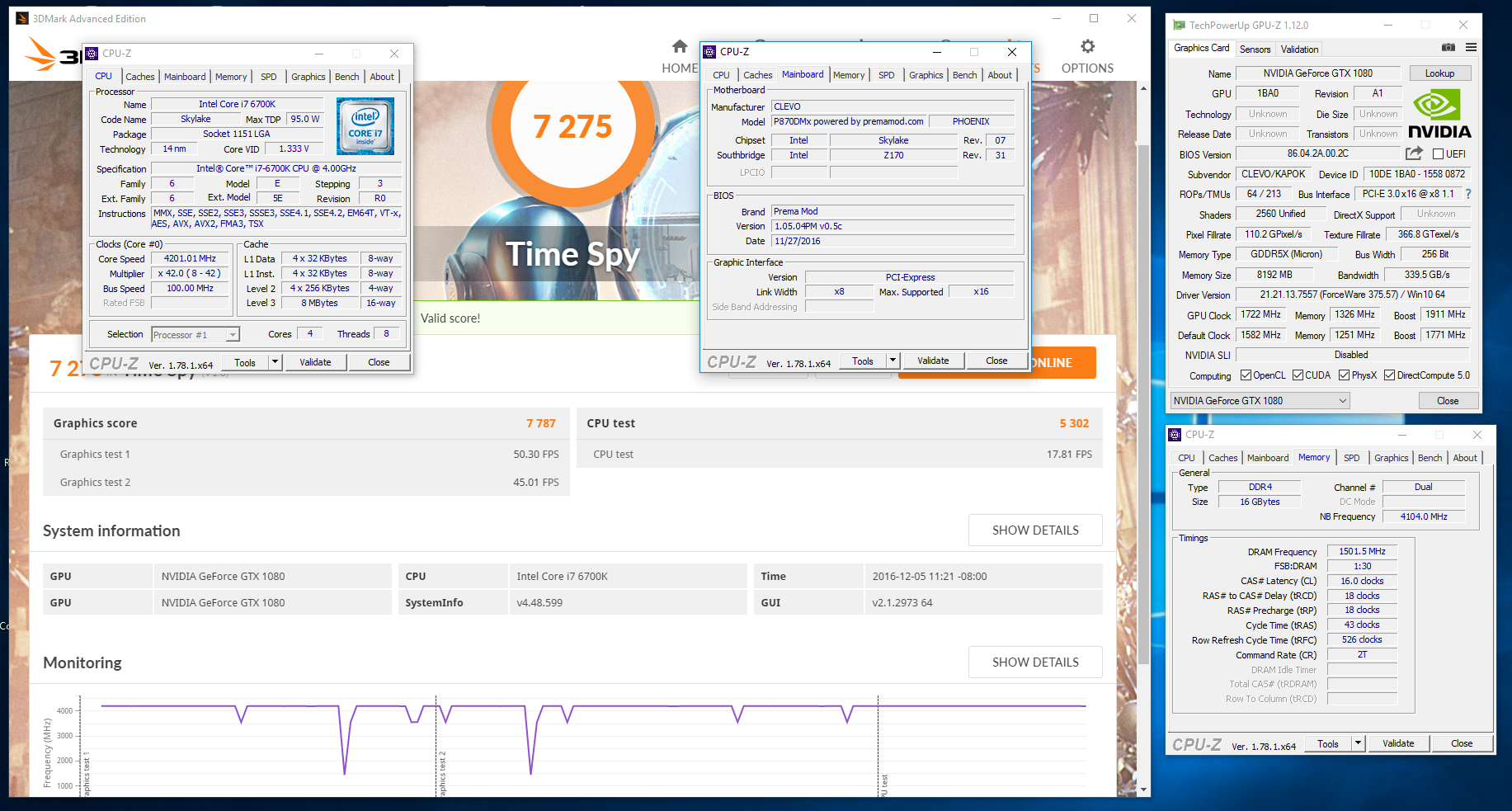Click GPU-Z screenshot camera icon
Viewport: 1512px width, 811px height.
pyautogui.click(x=1448, y=48)
